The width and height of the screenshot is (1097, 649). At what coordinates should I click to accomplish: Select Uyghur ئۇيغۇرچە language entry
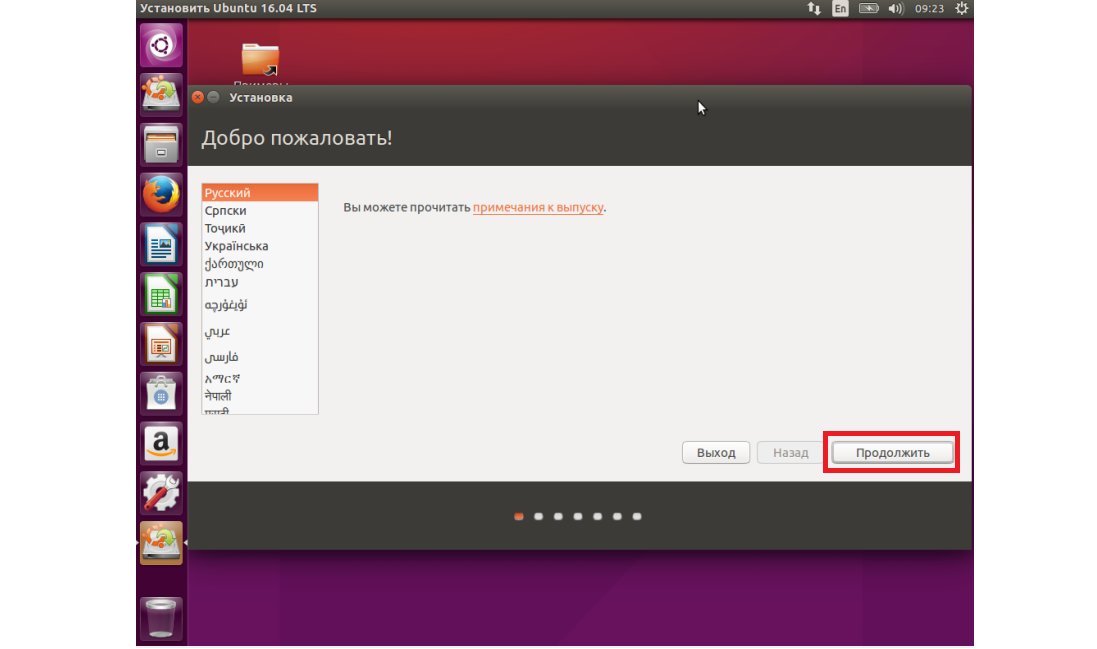(260, 305)
